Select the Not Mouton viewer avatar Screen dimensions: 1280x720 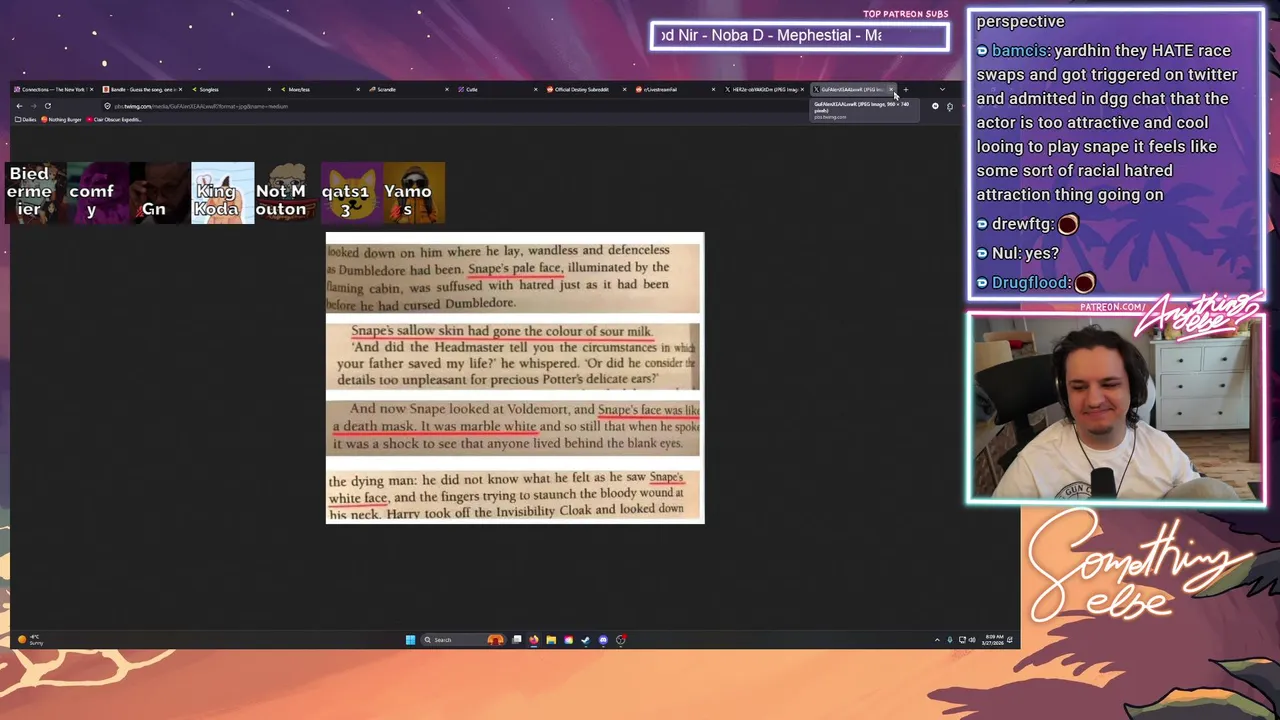285,192
